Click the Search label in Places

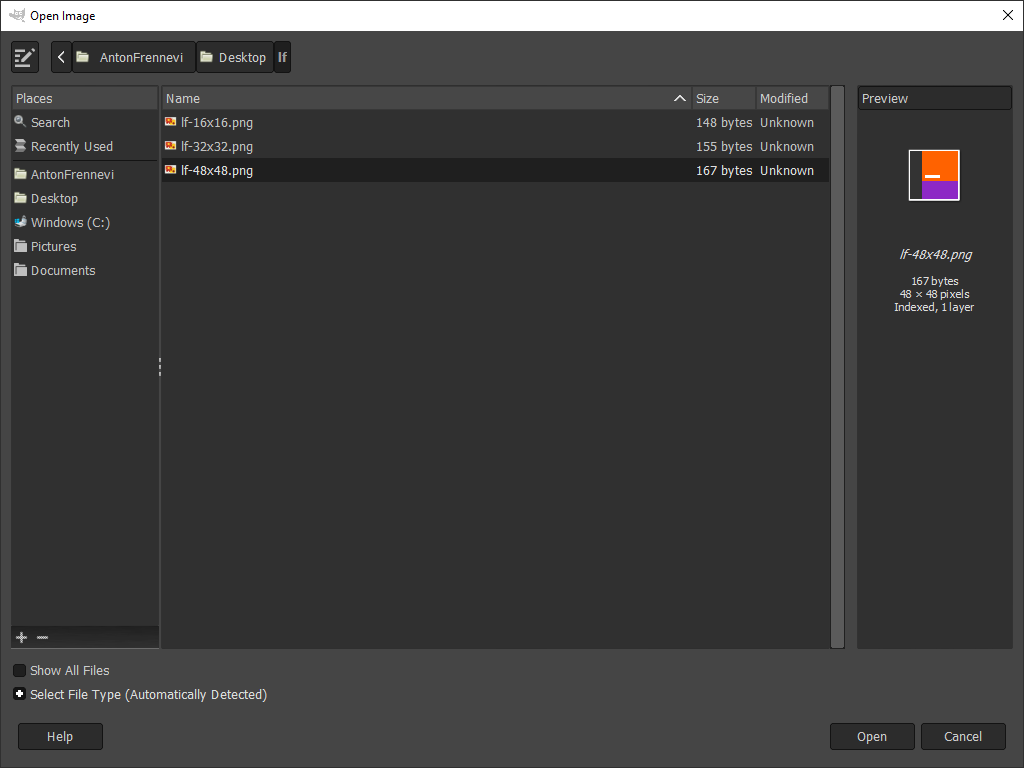point(50,122)
